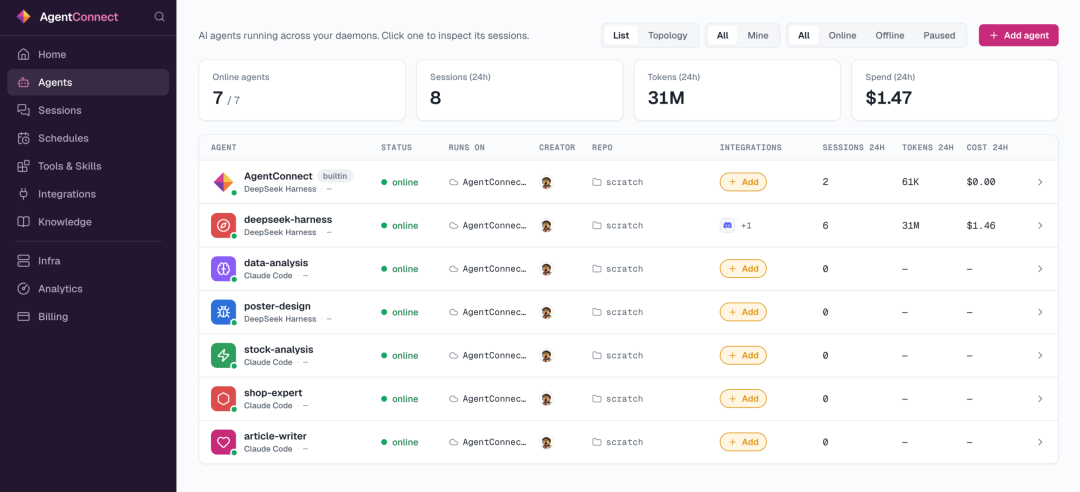1080x492 pixels.
Task: Click the Discord integration icon for deepseek-harness
Action: tap(727, 225)
